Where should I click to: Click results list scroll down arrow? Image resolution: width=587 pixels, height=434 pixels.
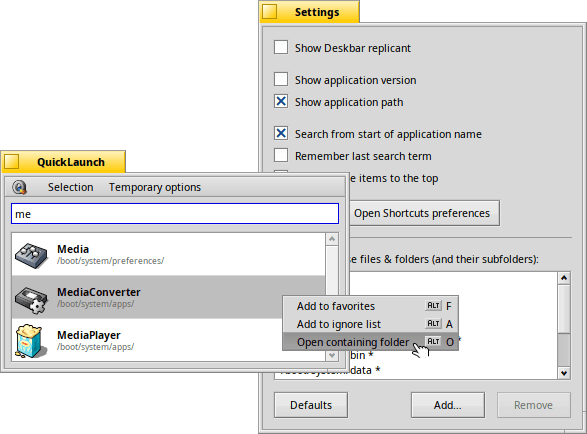click(x=332, y=355)
